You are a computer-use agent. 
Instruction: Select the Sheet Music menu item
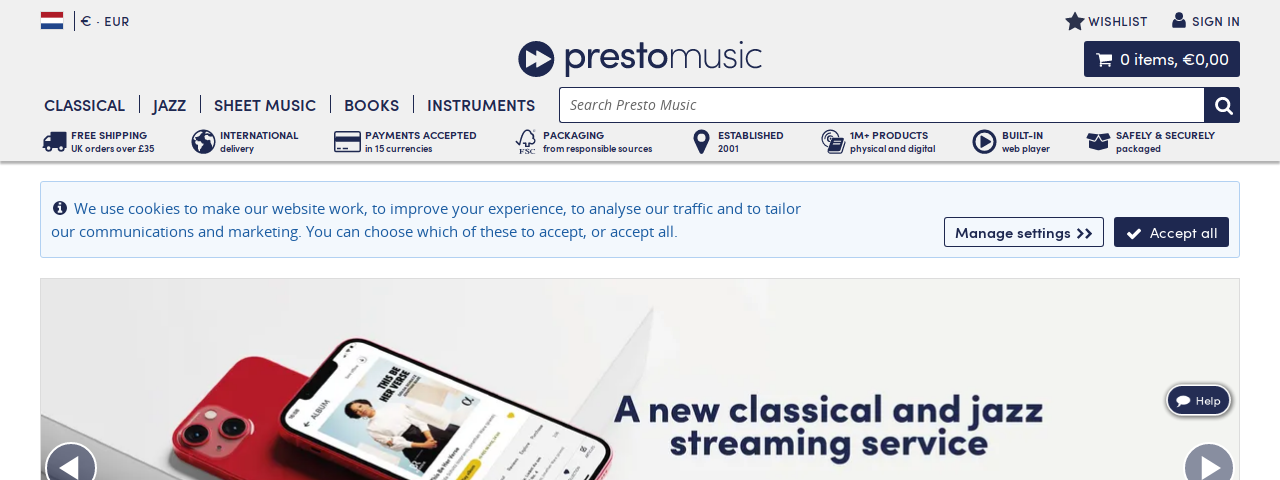coord(265,105)
